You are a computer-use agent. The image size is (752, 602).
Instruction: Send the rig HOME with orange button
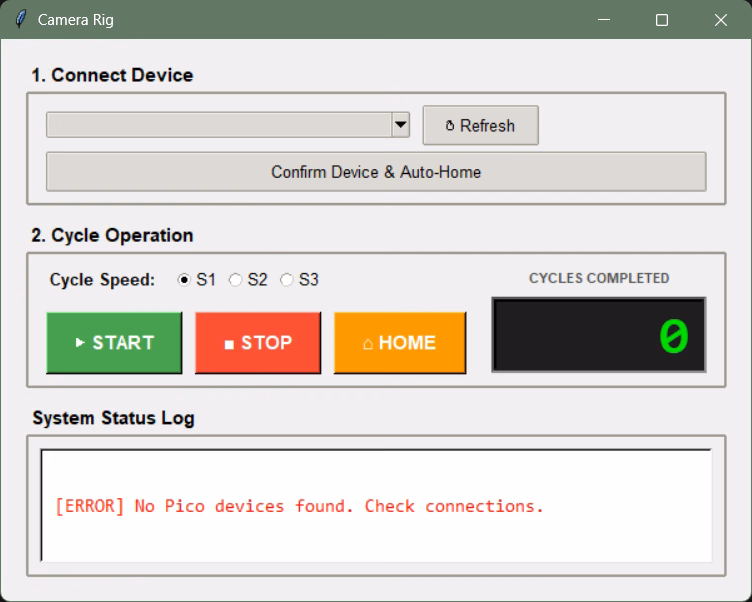point(400,342)
